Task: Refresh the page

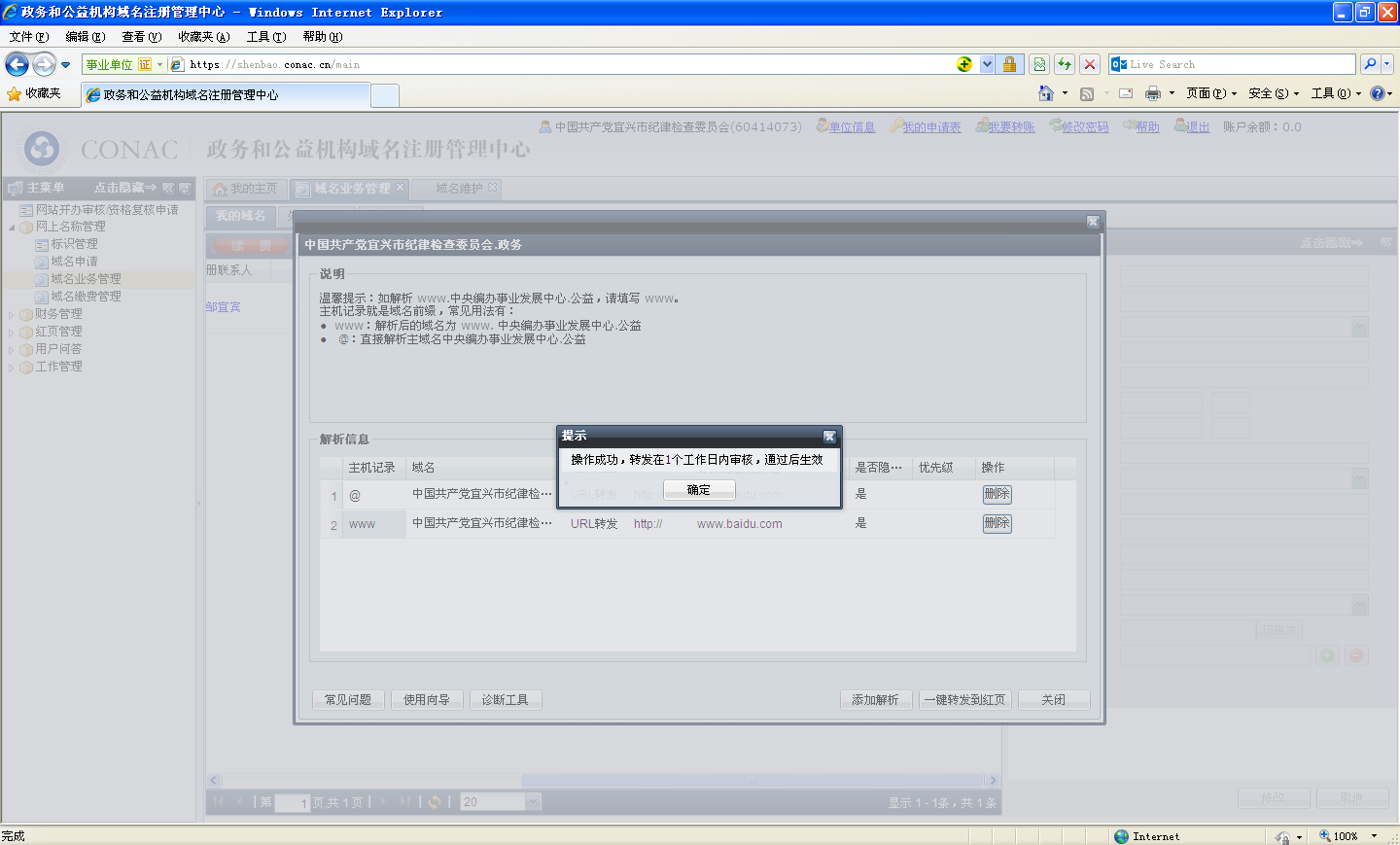Action: coord(1065,64)
